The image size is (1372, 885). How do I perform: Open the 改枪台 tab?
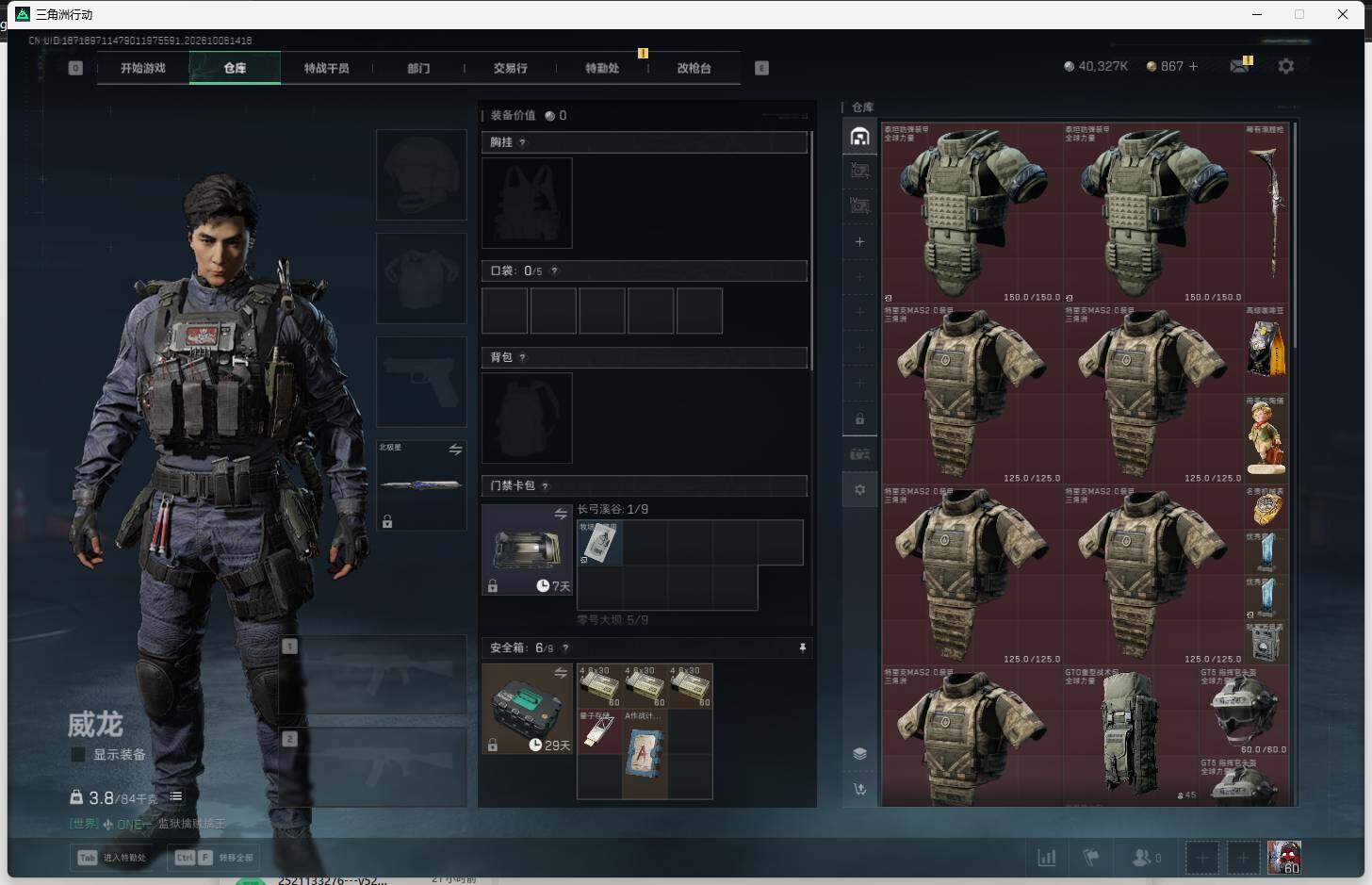click(694, 68)
